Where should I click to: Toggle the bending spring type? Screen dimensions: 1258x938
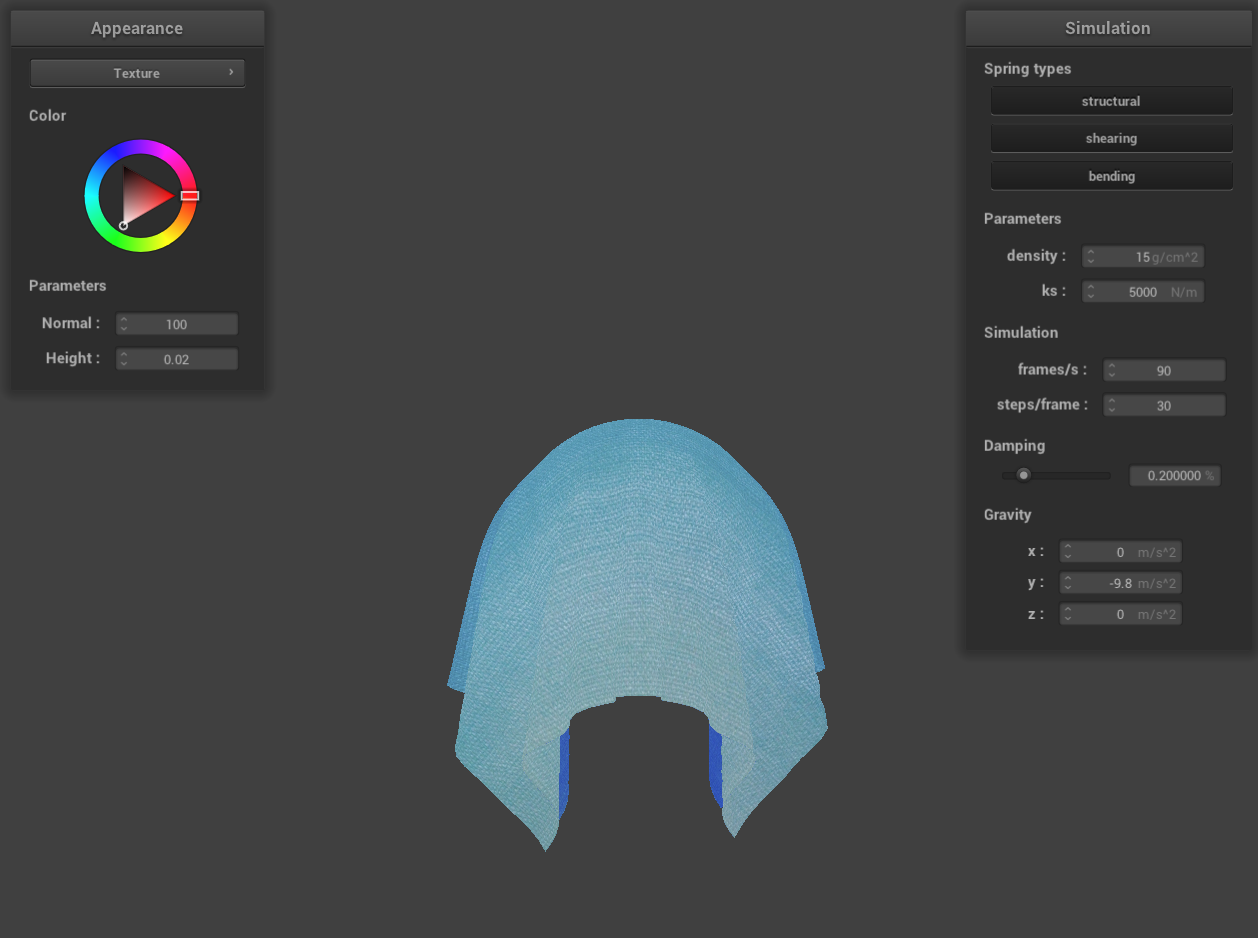pos(1111,176)
